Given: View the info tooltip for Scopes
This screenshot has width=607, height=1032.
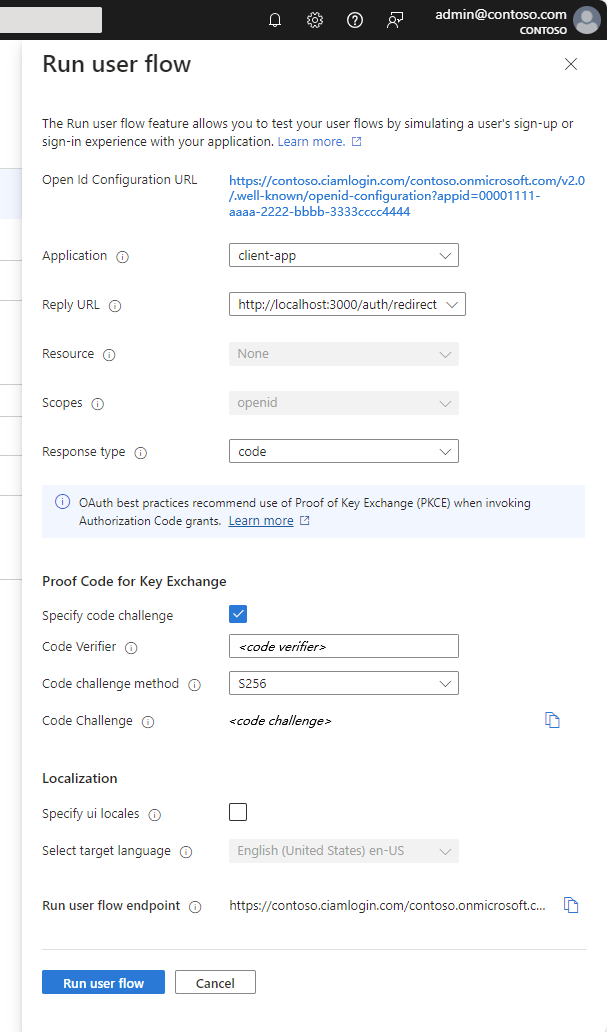Looking at the screenshot, I should coord(97,404).
